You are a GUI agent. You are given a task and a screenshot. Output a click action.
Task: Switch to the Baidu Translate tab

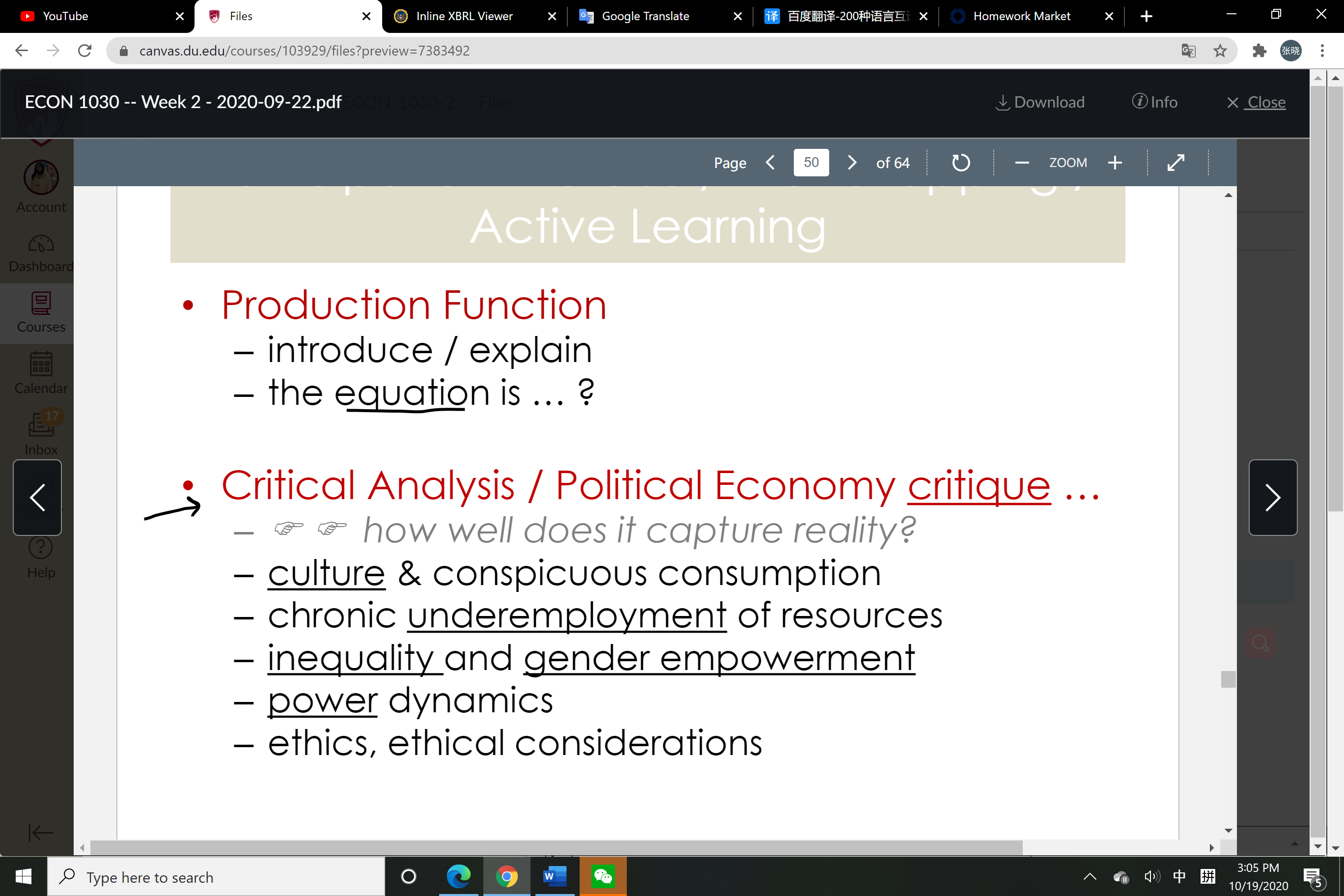click(846, 16)
